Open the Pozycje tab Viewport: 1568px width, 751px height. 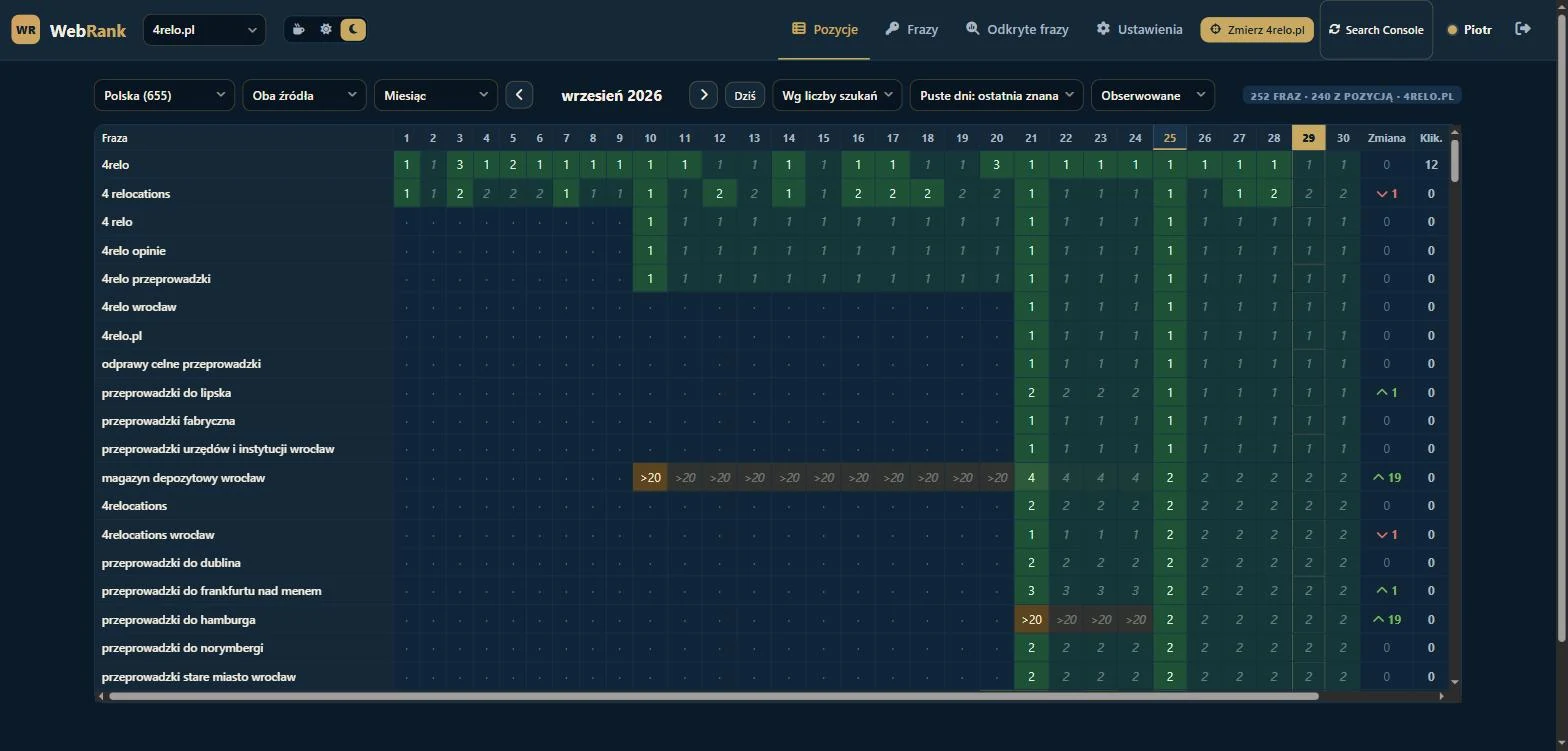point(825,30)
